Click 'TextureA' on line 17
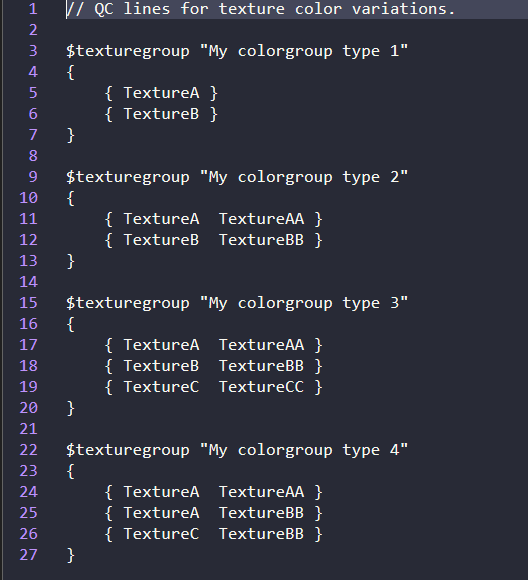Screen dimensions: 528x580 pyautogui.click(x=161, y=345)
